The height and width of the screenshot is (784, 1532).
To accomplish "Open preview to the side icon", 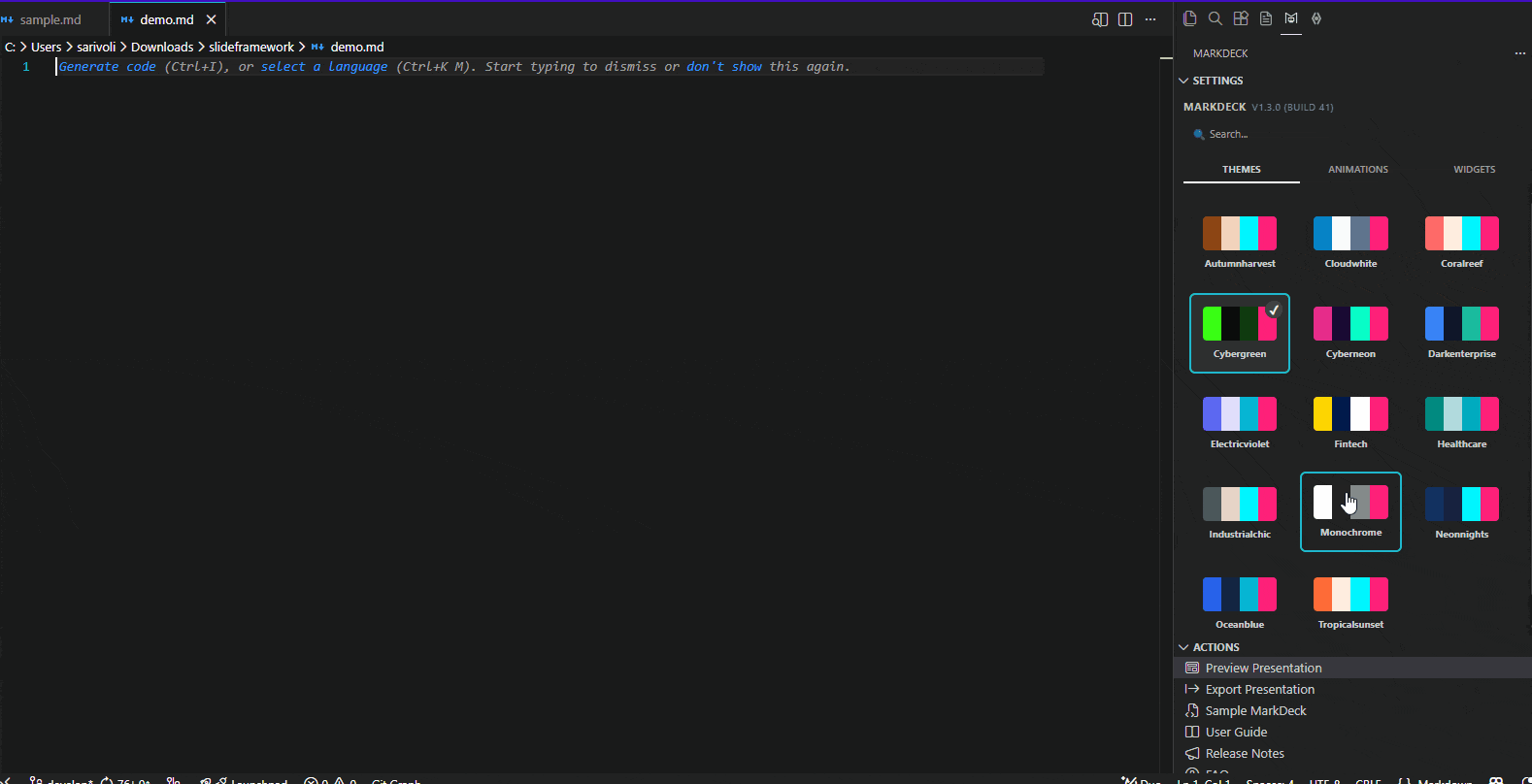I will pos(1100,19).
